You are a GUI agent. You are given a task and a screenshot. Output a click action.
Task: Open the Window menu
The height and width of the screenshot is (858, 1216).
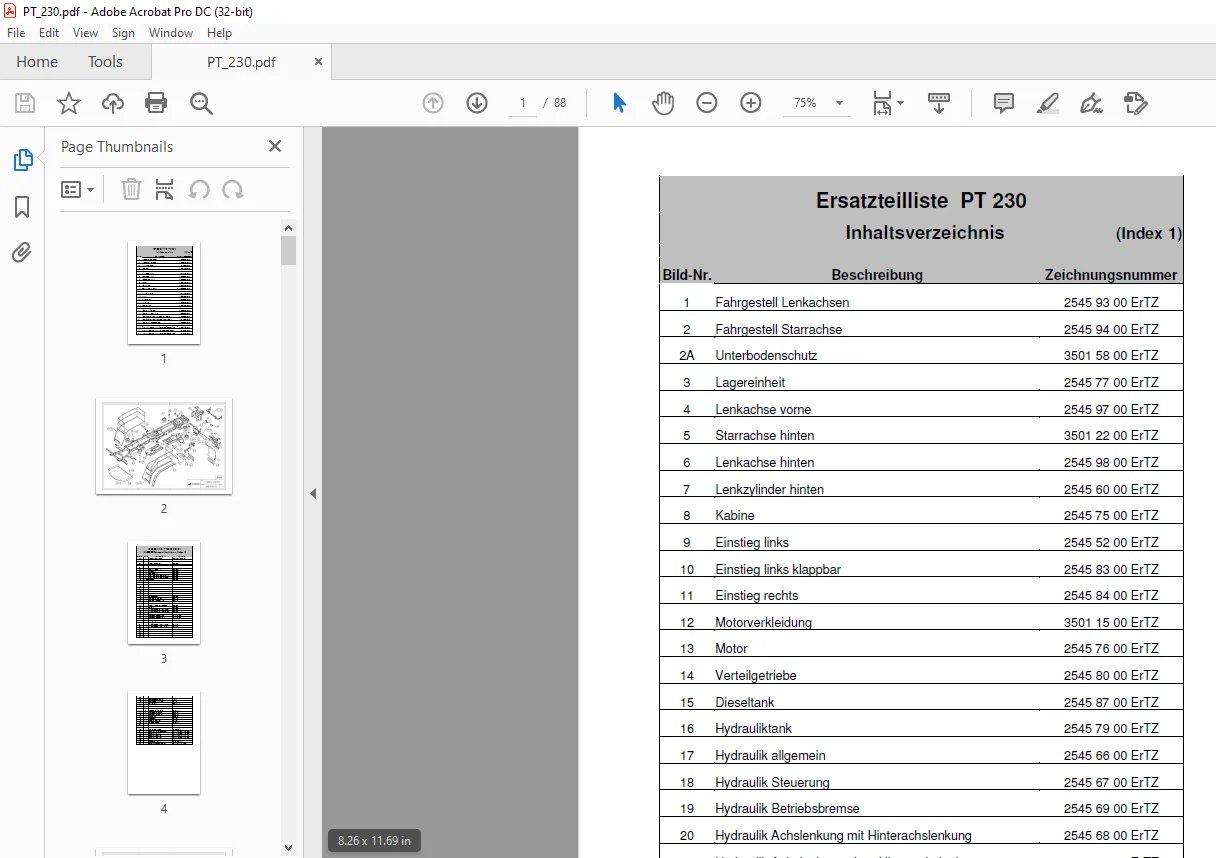(x=171, y=33)
